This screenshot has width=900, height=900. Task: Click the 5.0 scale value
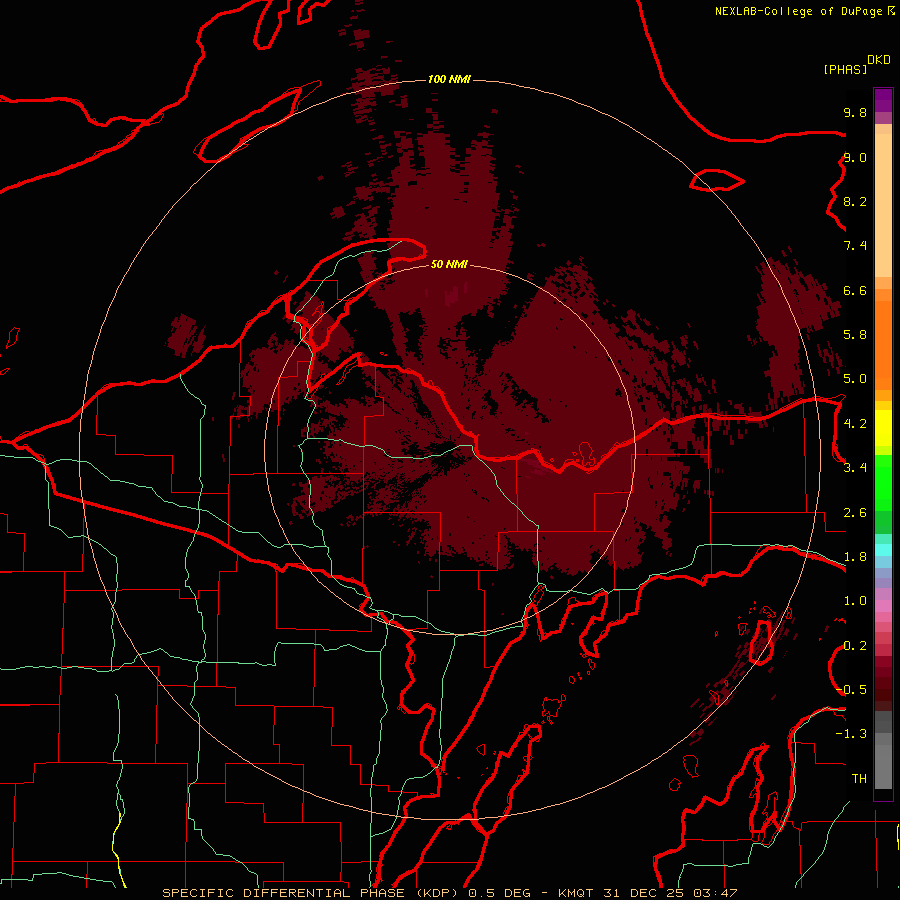[x=855, y=379]
